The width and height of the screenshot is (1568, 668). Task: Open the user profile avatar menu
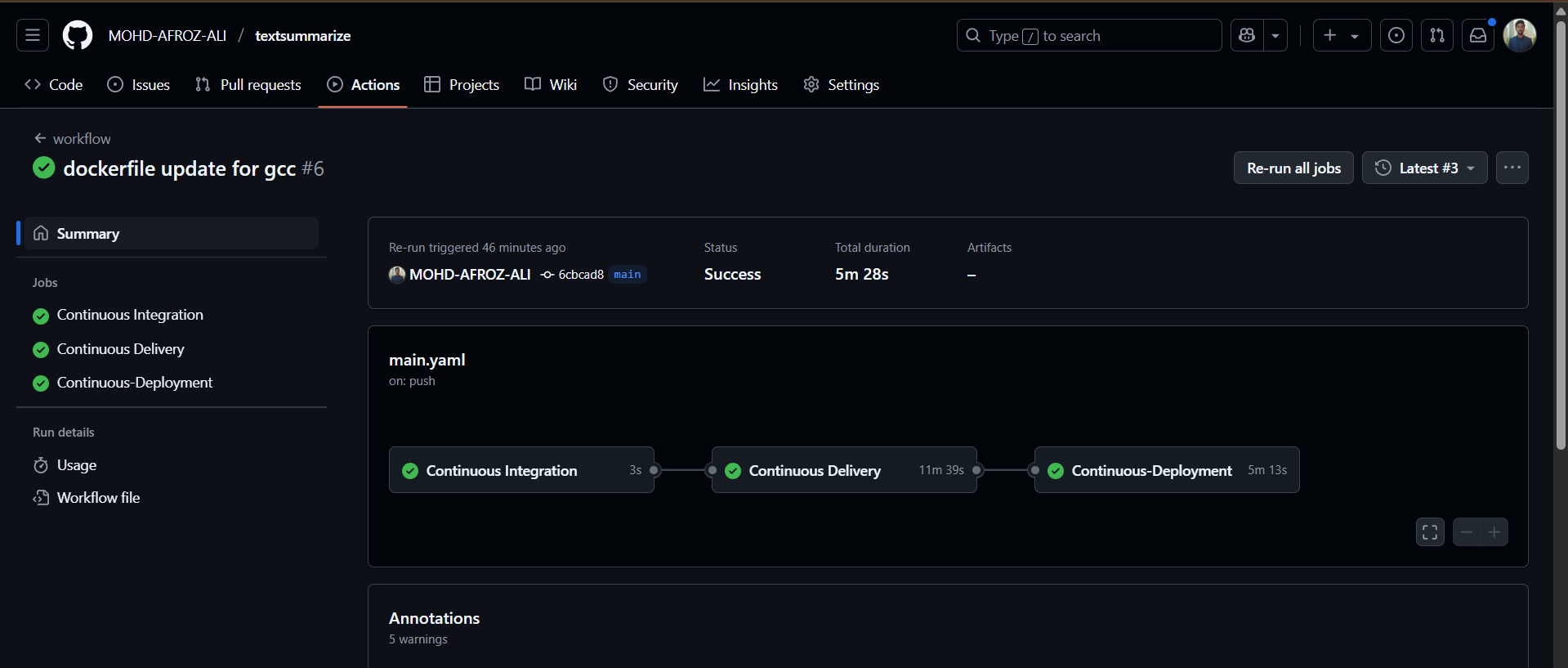point(1520,35)
